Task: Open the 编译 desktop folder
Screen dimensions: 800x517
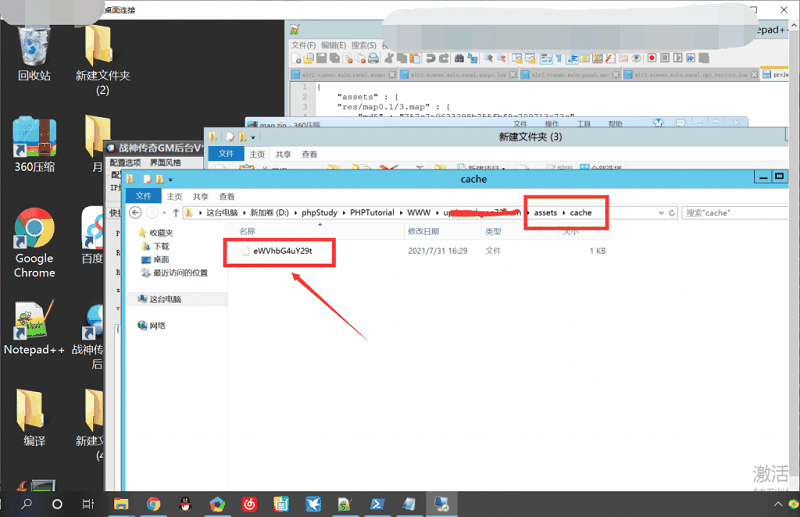Action: [x=34, y=418]
